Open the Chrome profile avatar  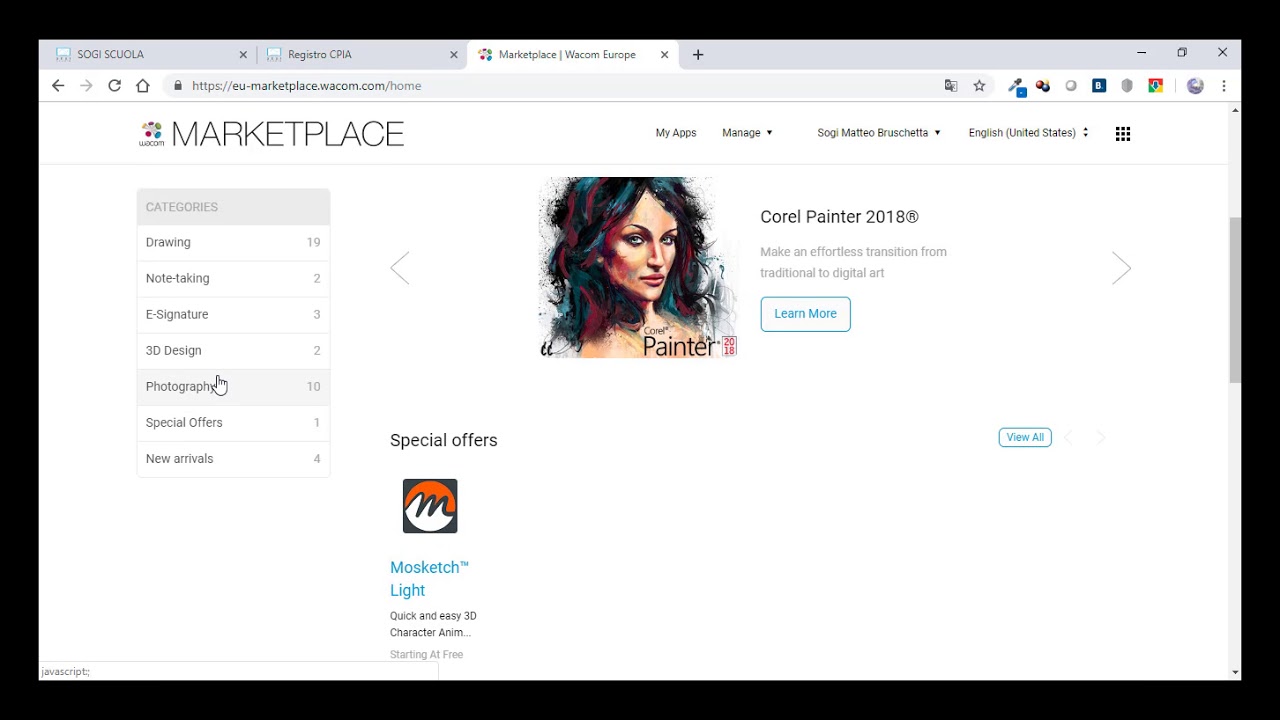pyautogui.click(x=1195, y=86)
